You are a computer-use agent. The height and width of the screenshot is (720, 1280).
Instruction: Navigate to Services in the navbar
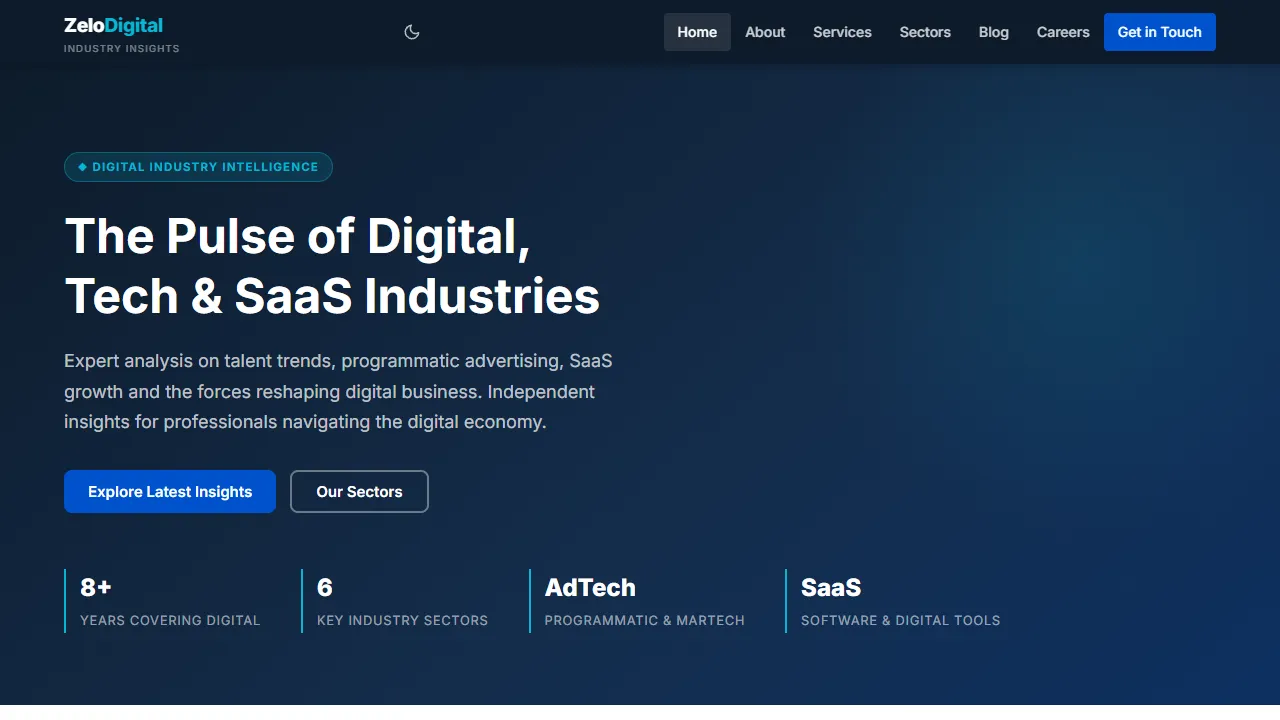coord(842,32)
